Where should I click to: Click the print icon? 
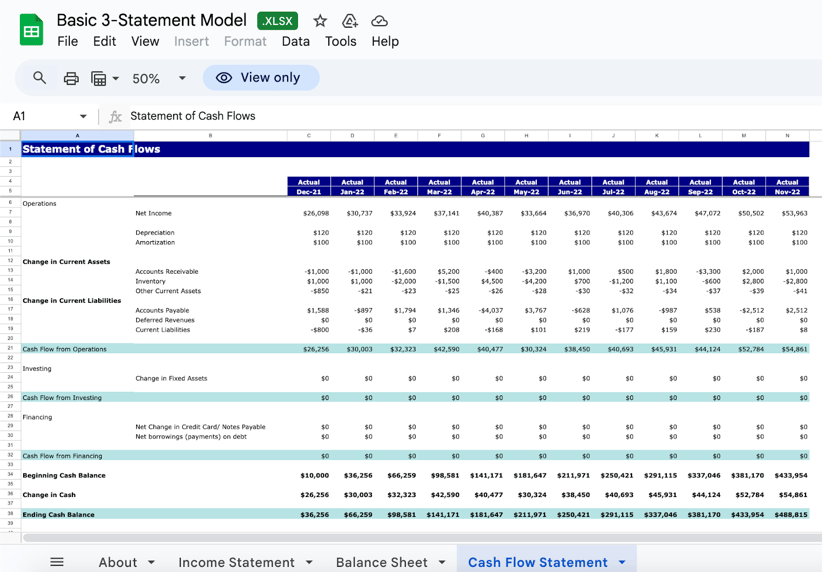click(x=71, y=78)
